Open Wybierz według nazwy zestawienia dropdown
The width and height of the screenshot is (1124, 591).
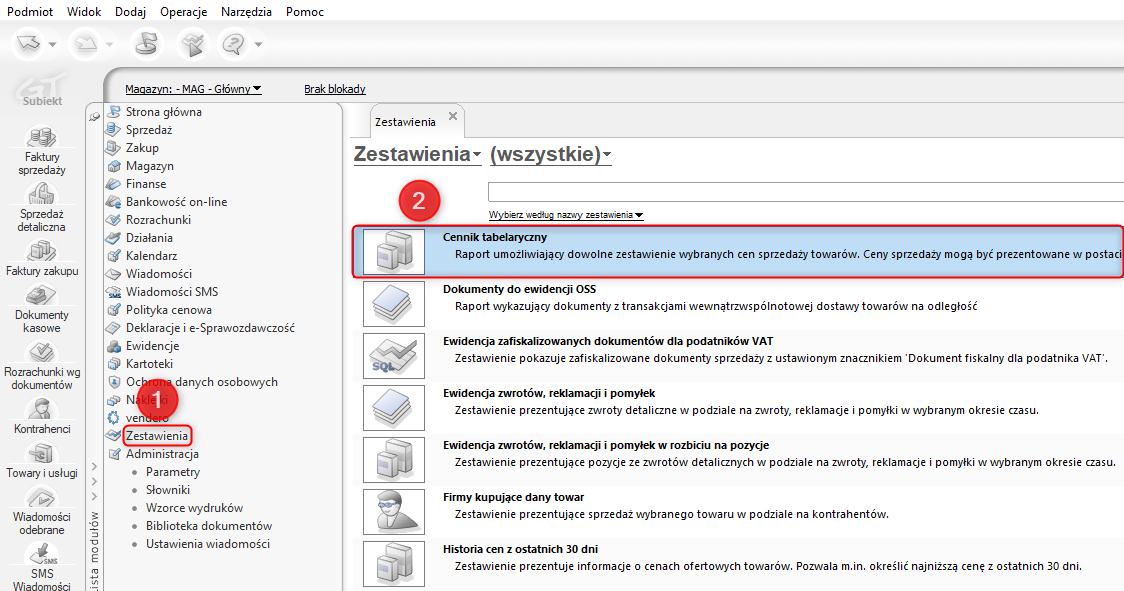[566, 214]
